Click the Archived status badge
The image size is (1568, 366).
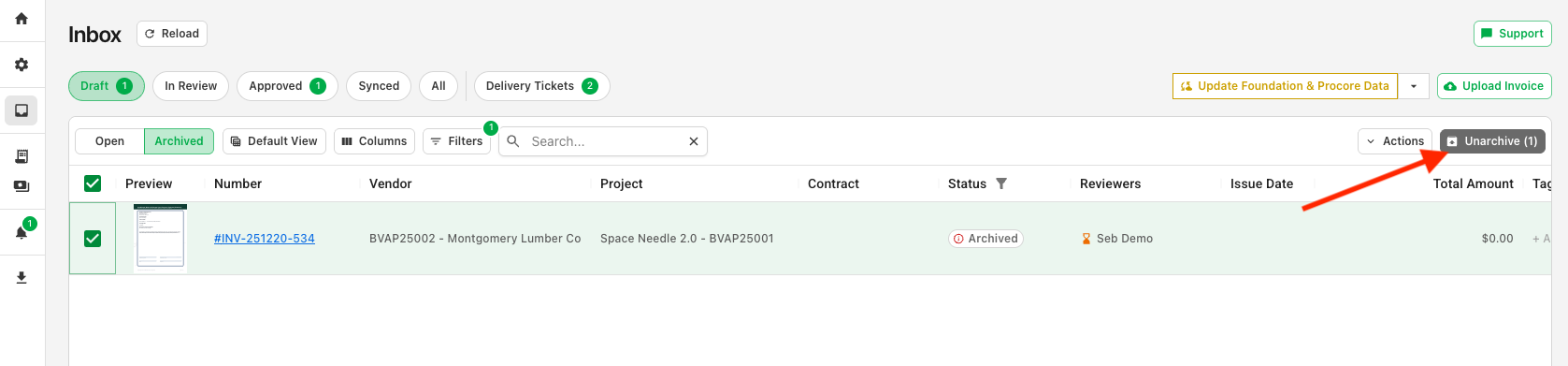[985, 239]
